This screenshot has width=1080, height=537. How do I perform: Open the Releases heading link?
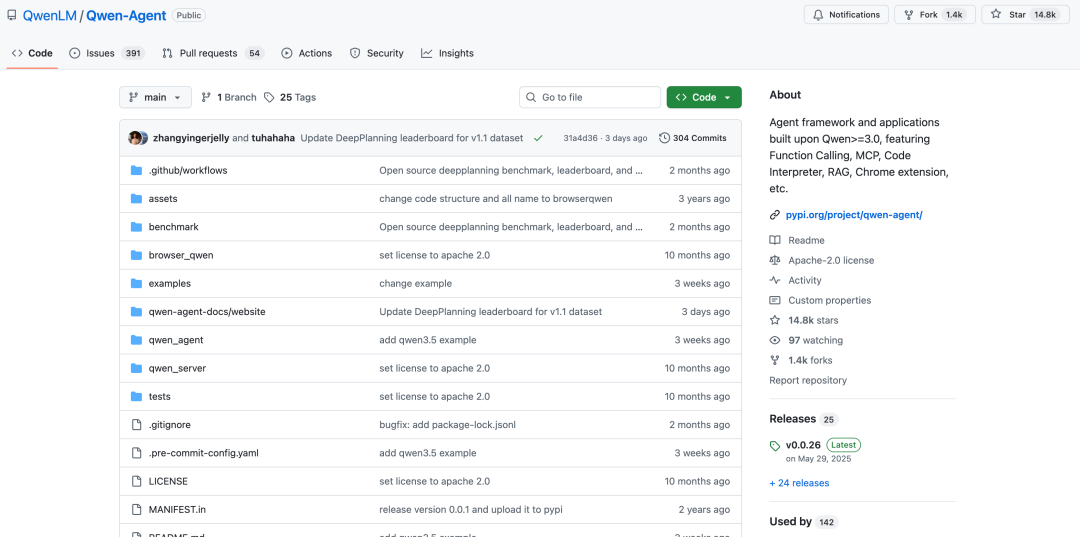tap(793, 419)
